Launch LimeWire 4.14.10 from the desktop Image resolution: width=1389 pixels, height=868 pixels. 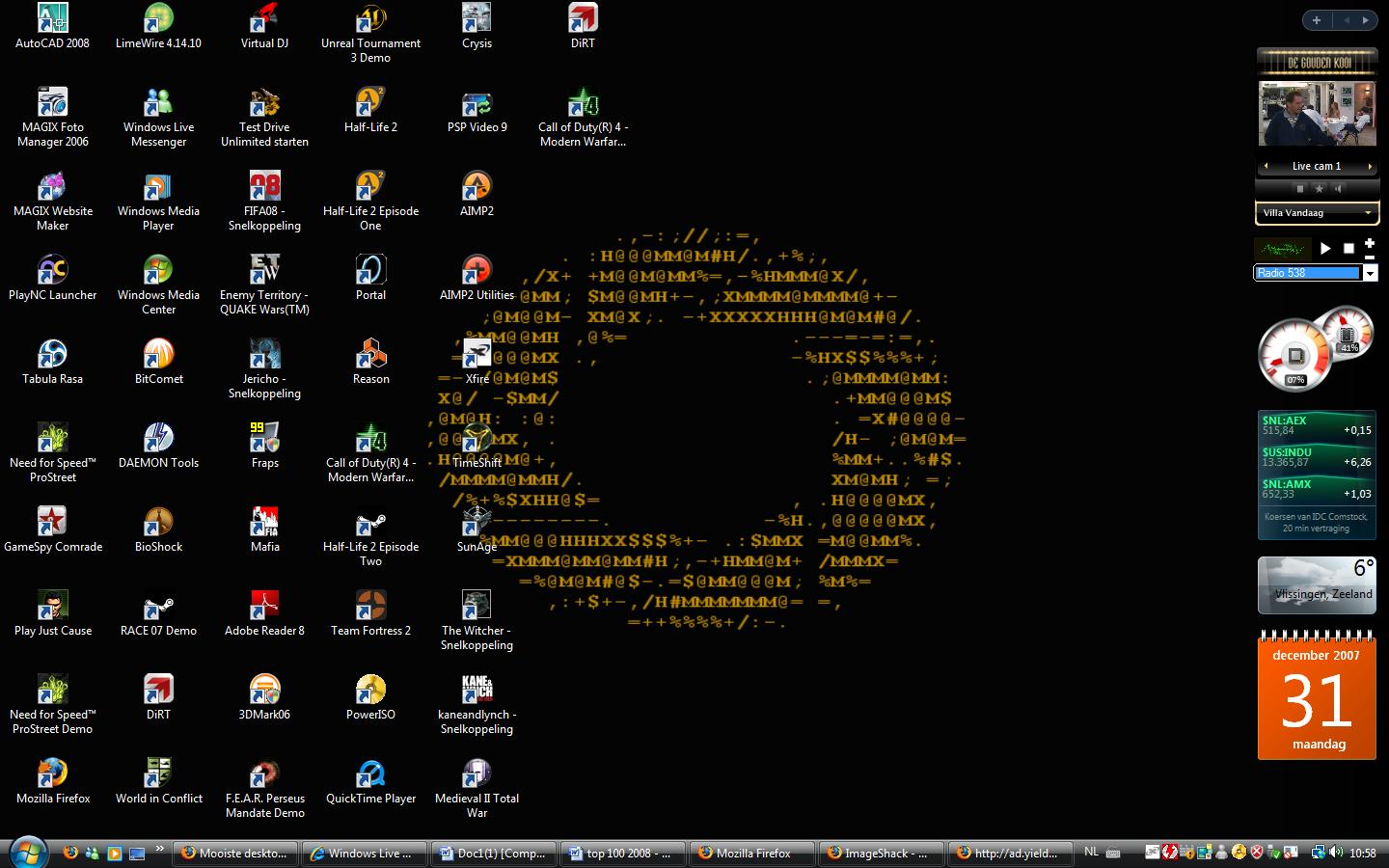pos(158,19)
